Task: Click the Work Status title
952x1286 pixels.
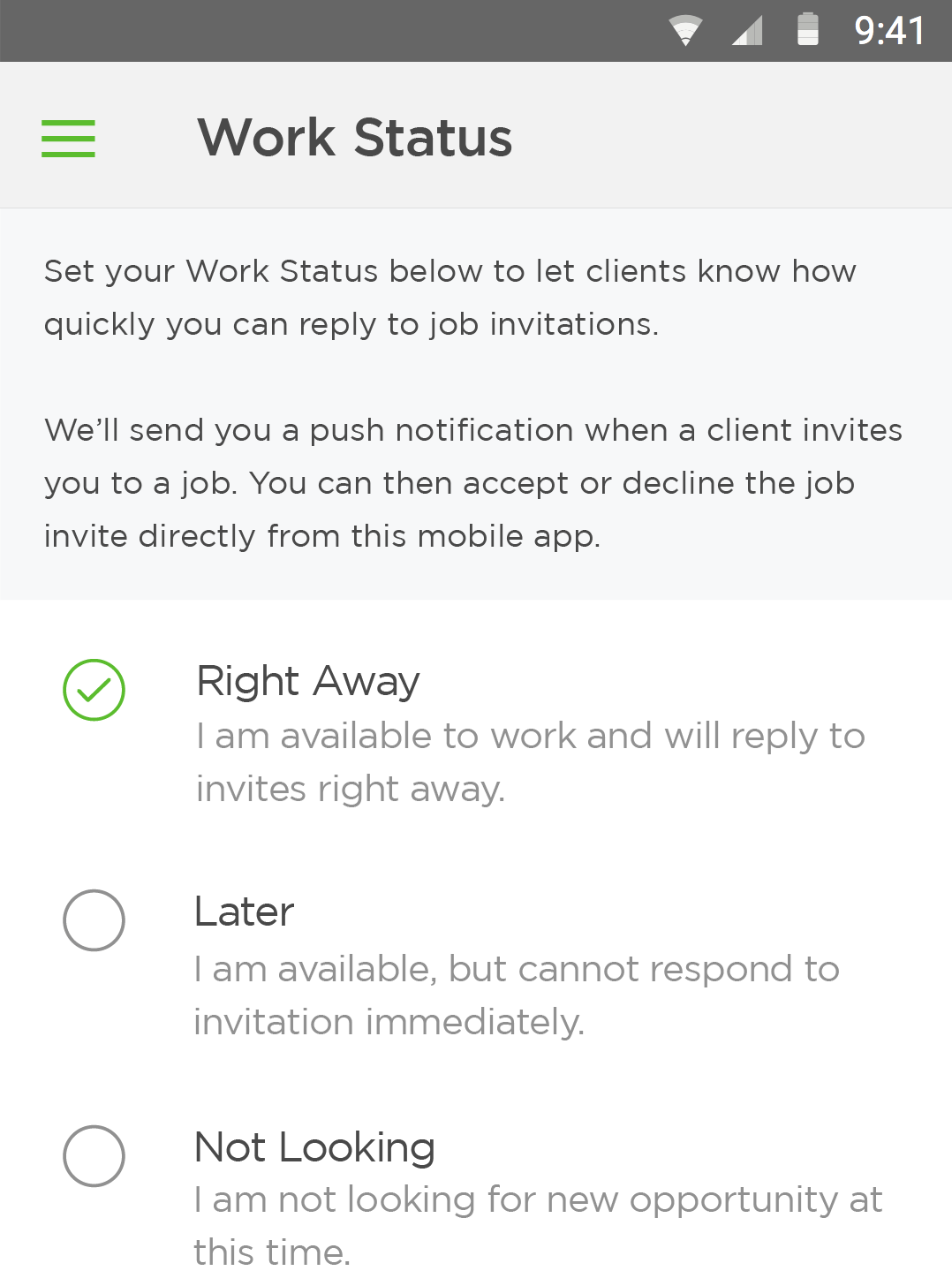Action: pyautogui.click(x=354, y=137)
